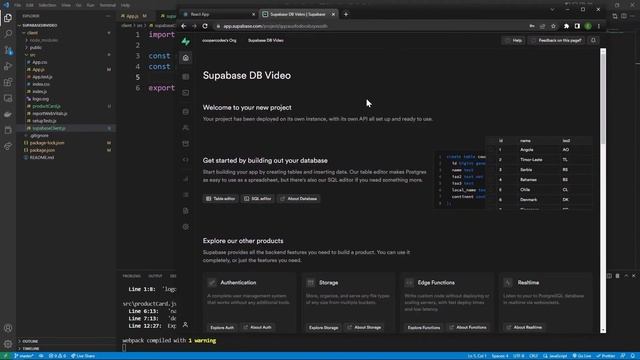The height and width of the screenshot is (360, 640).
Task: Open the browser tab search chevron
Action: [552, 9]
